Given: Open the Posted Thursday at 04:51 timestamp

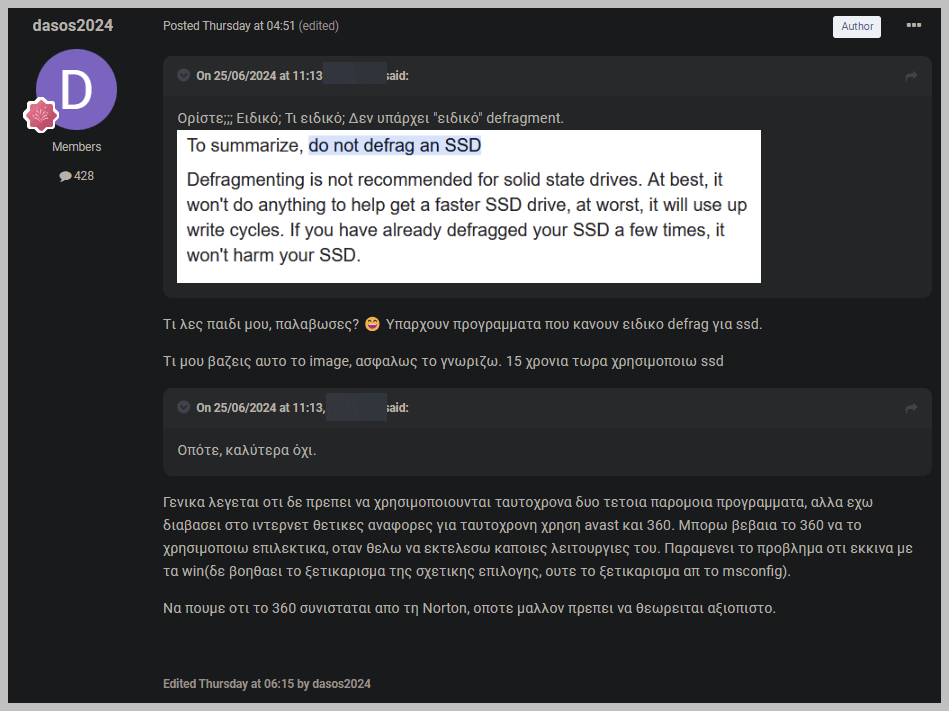Looking at the screenshot, I should pyautogui.click(x=229, y=26).
